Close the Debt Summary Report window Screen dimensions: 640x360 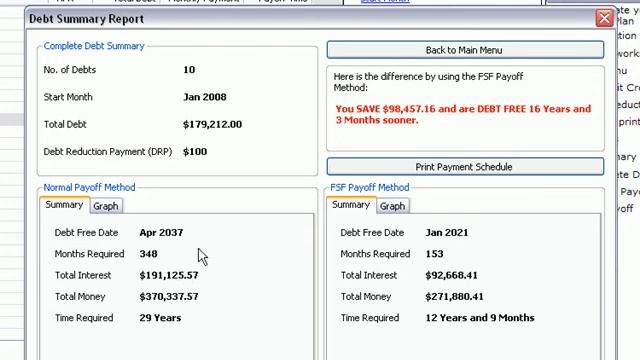604,18
